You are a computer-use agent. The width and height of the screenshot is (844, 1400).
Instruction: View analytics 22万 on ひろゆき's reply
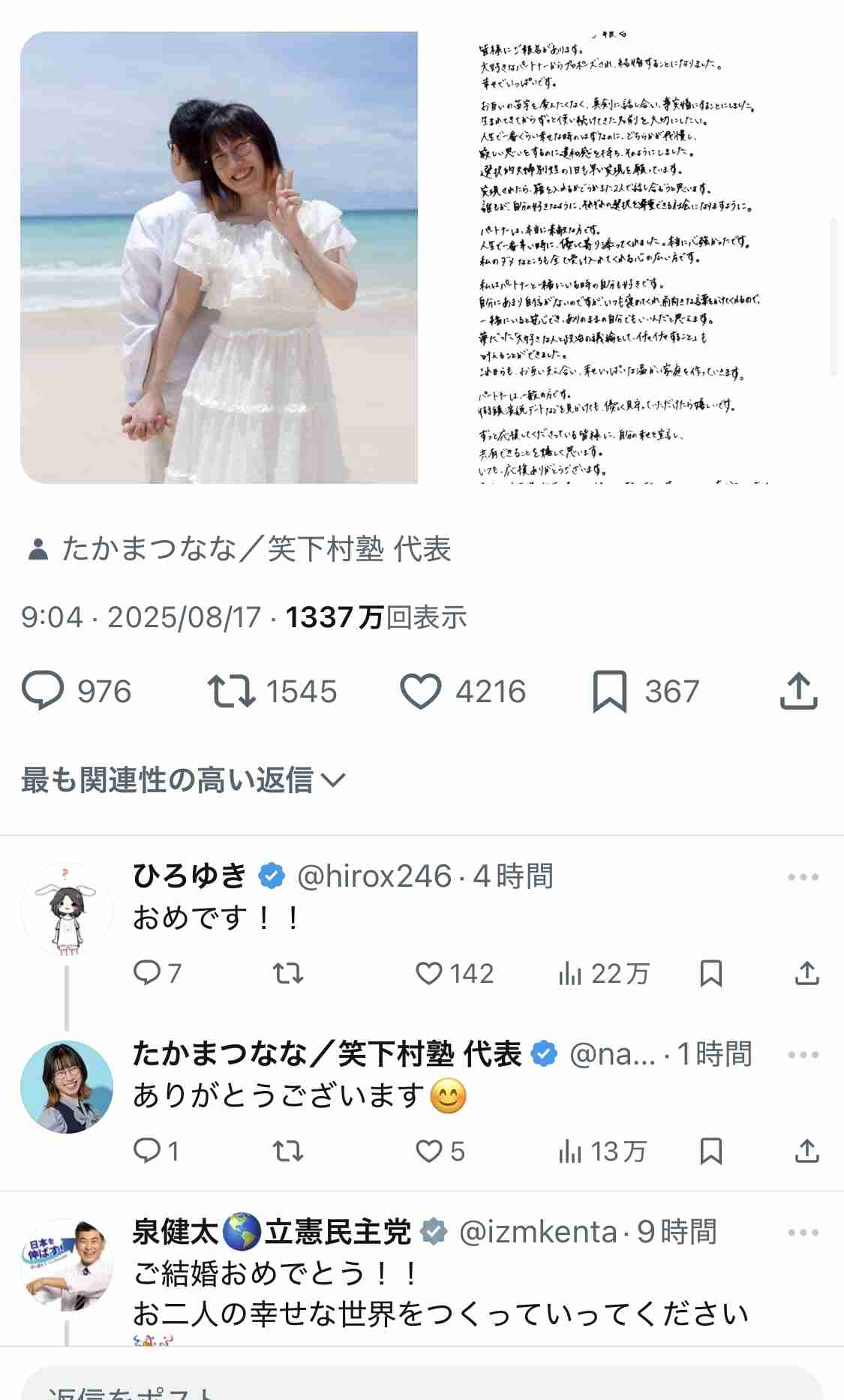604,973
